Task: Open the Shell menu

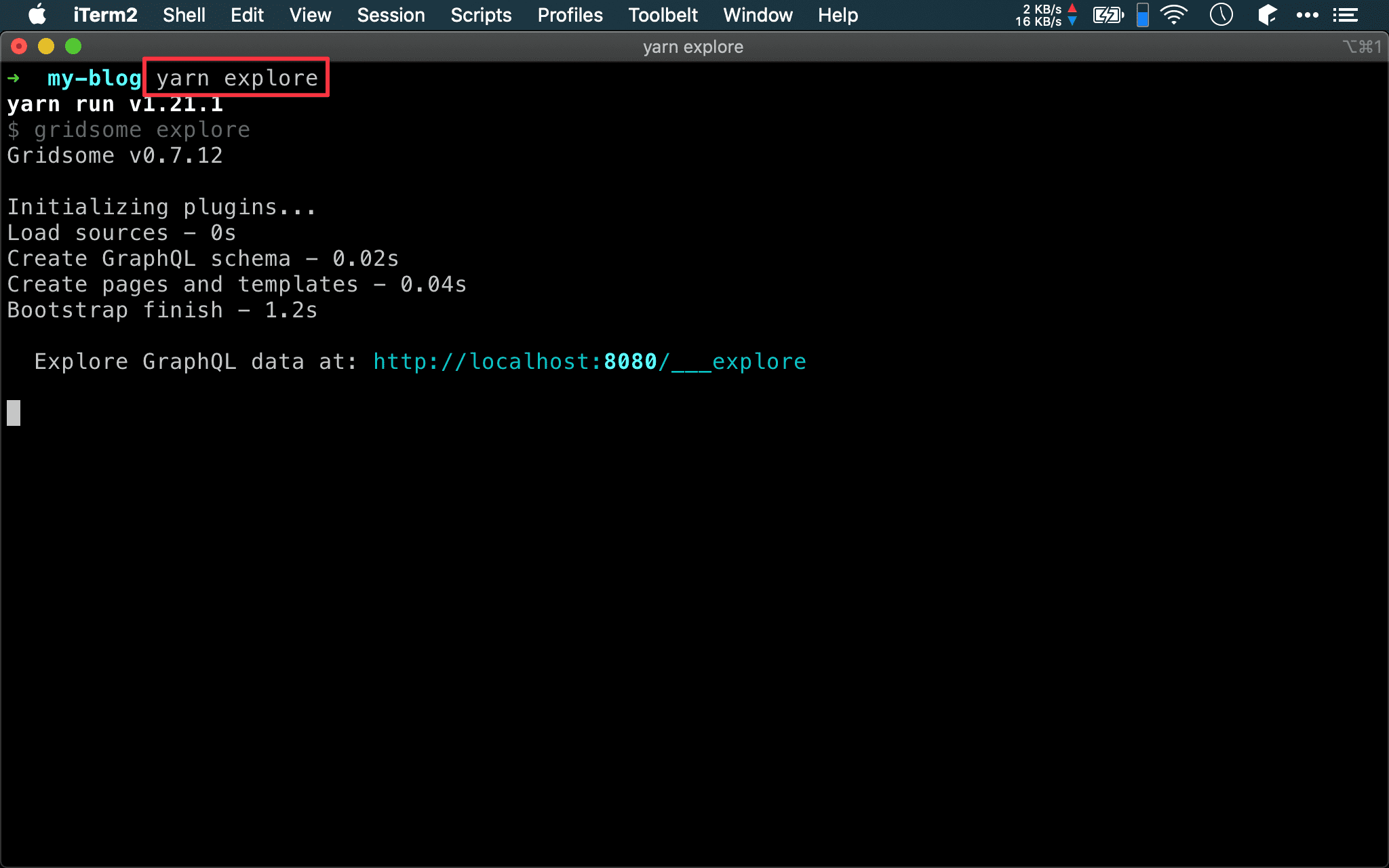Action: click(x=184, y=15)
